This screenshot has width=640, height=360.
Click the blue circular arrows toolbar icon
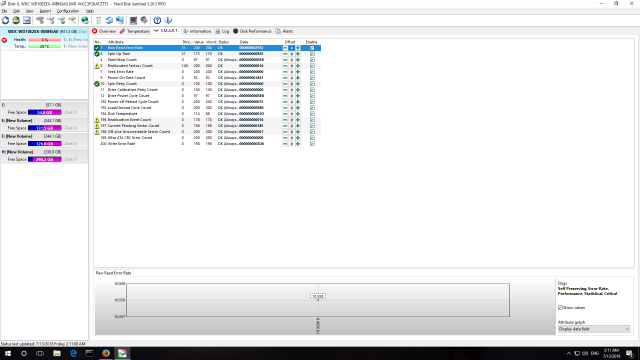click(109, 20)
